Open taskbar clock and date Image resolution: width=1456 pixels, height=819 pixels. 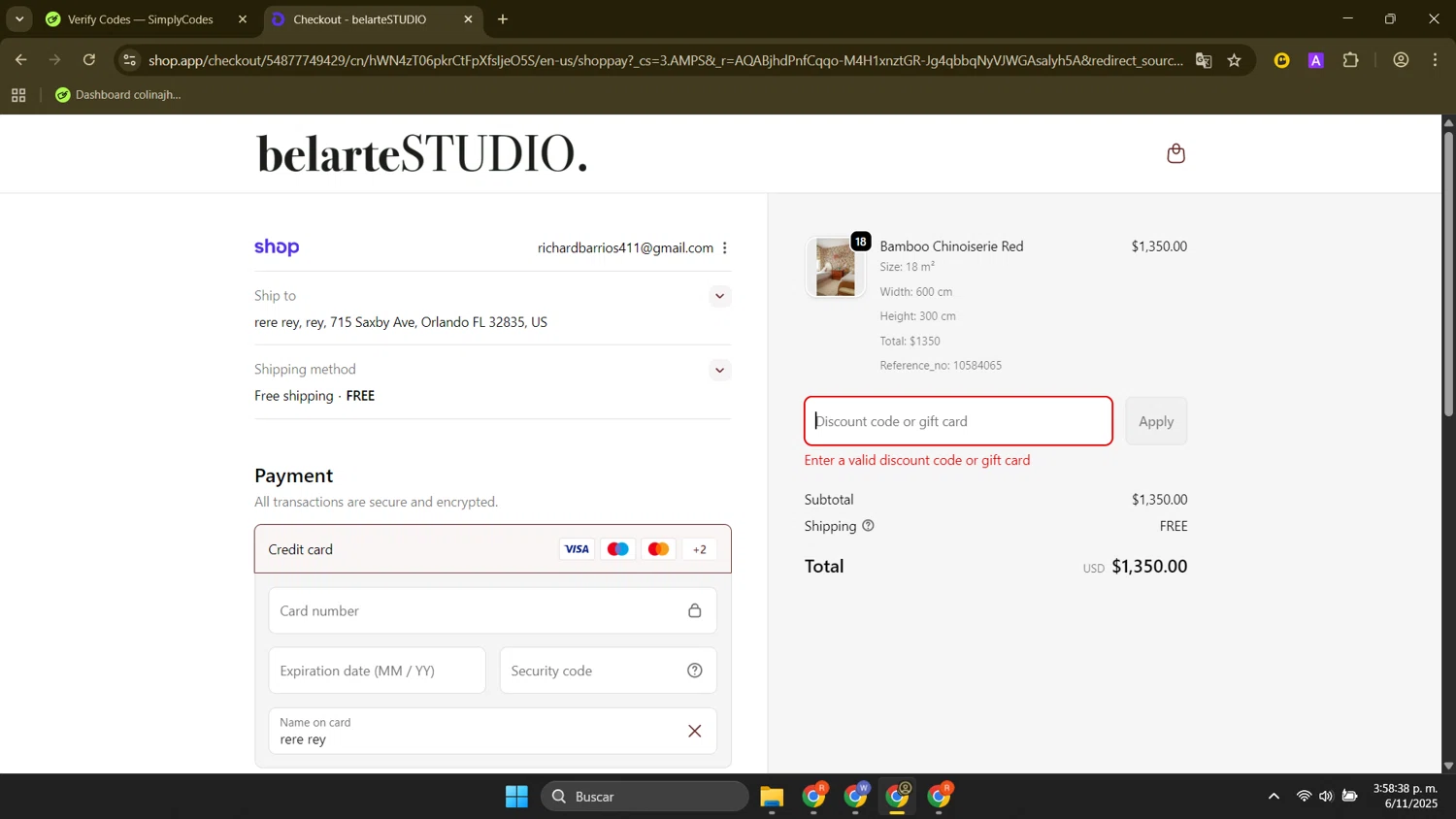pyautogui.click(x=1406, y=796)
